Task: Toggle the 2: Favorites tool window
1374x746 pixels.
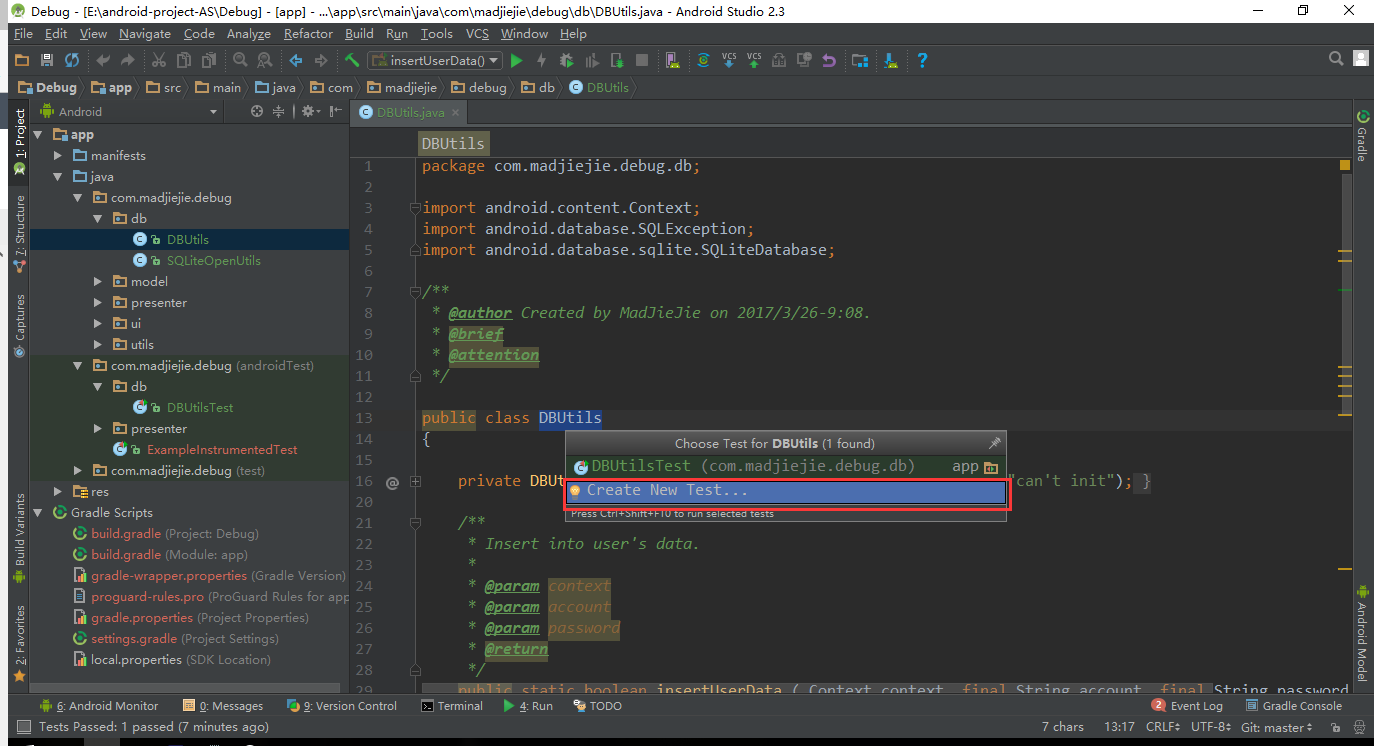Action: point(19,642)
